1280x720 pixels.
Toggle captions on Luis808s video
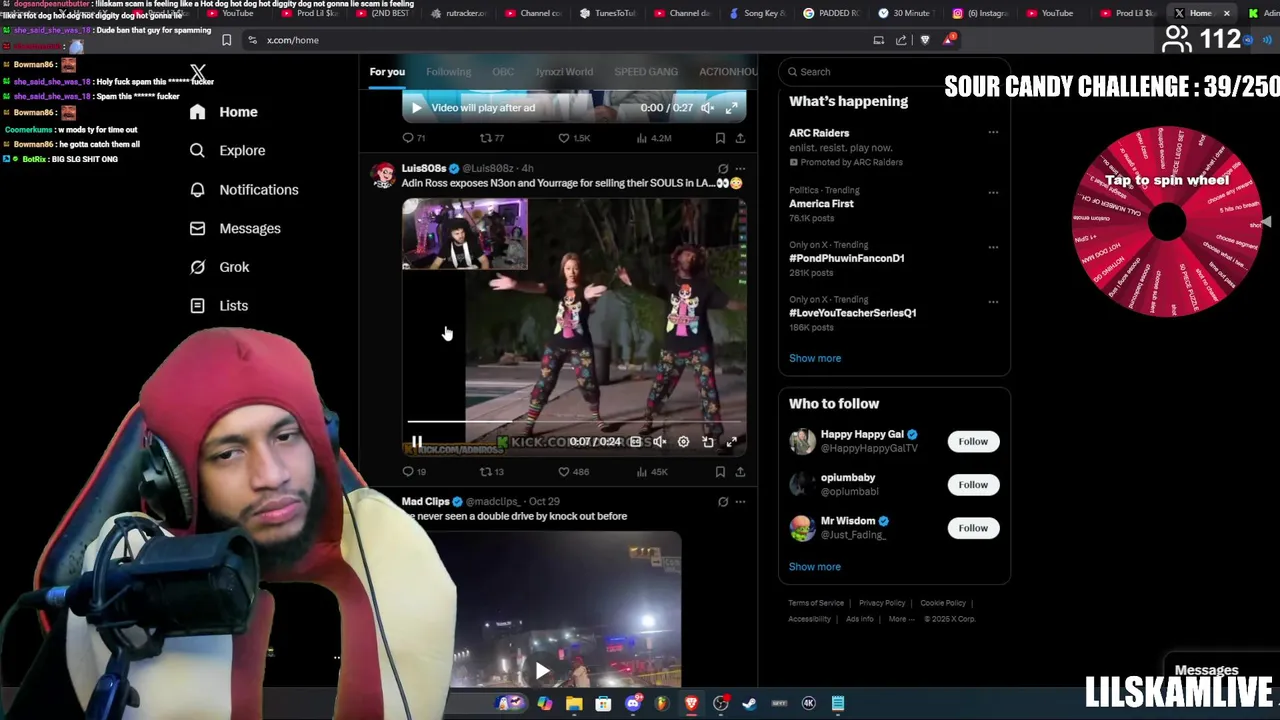tap(635, 442)
